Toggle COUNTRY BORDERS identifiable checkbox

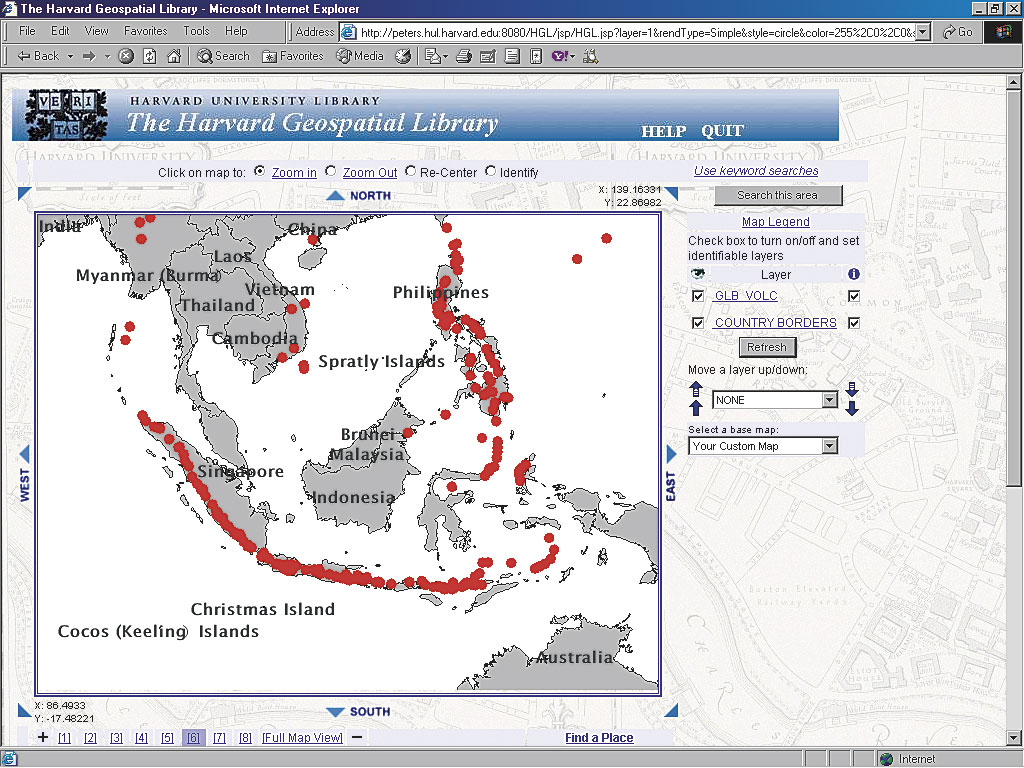[854, 323]
